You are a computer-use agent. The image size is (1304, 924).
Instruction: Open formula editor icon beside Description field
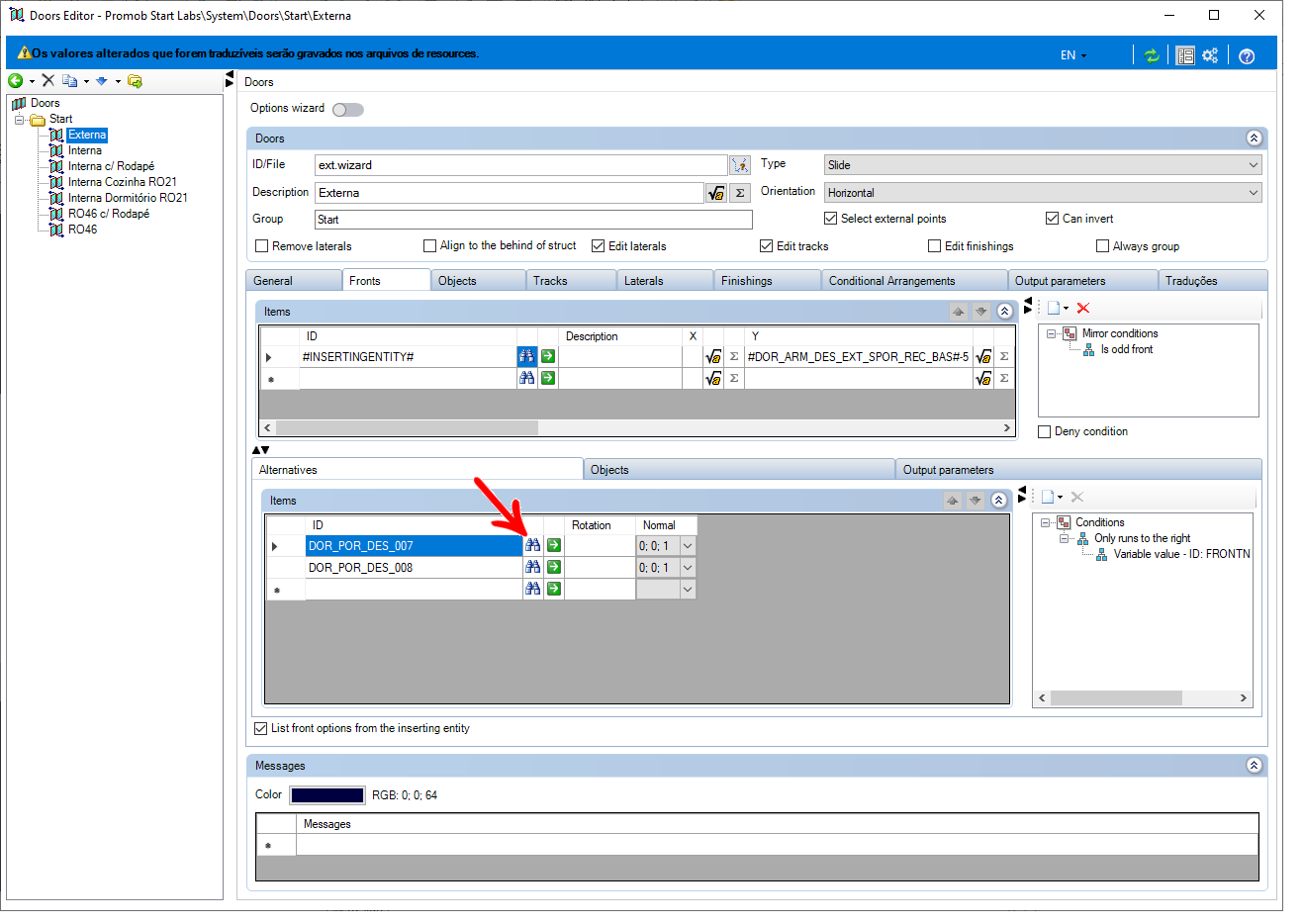[715, 193]
